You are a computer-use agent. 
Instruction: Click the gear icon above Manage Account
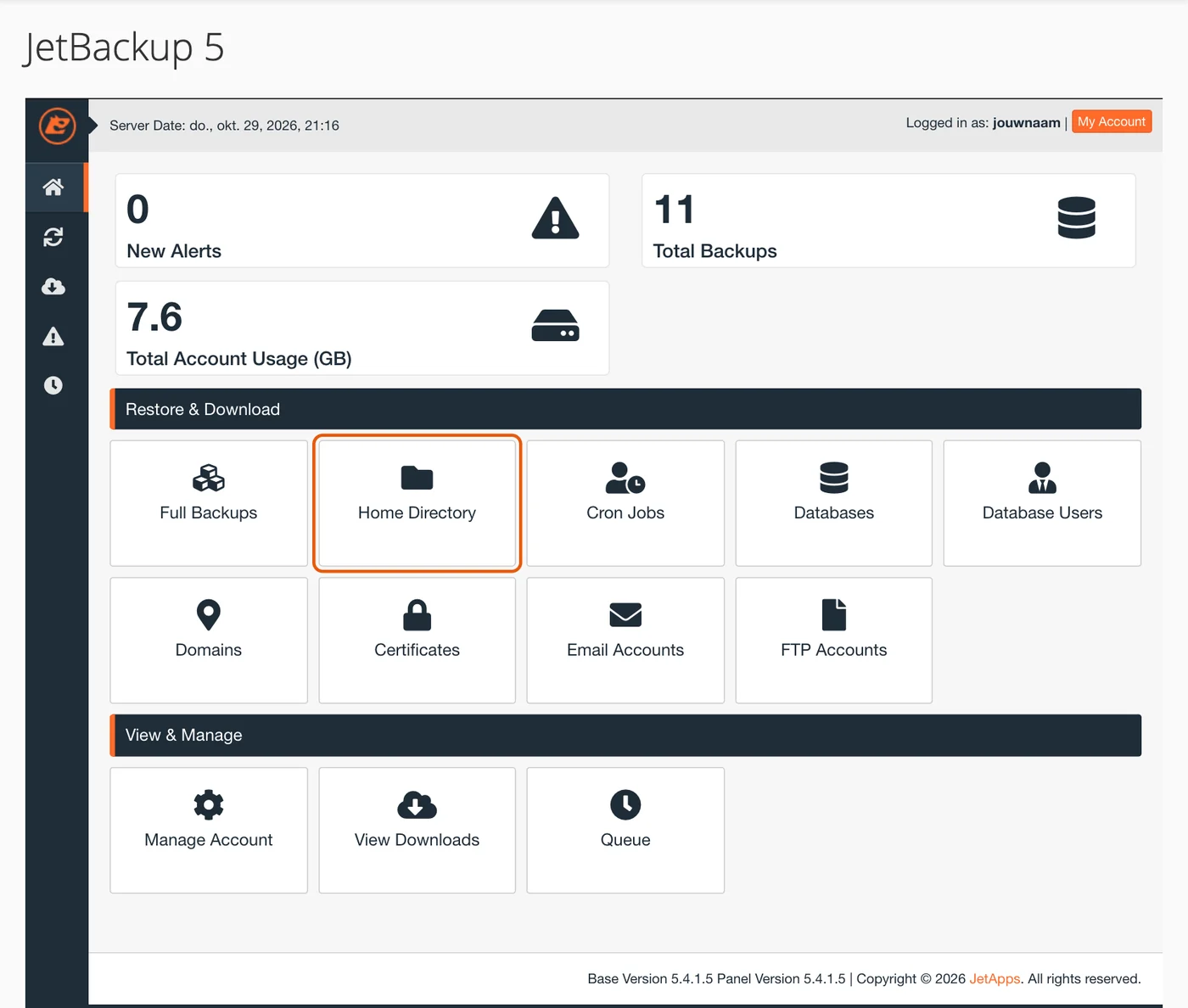tap(209, 805)
